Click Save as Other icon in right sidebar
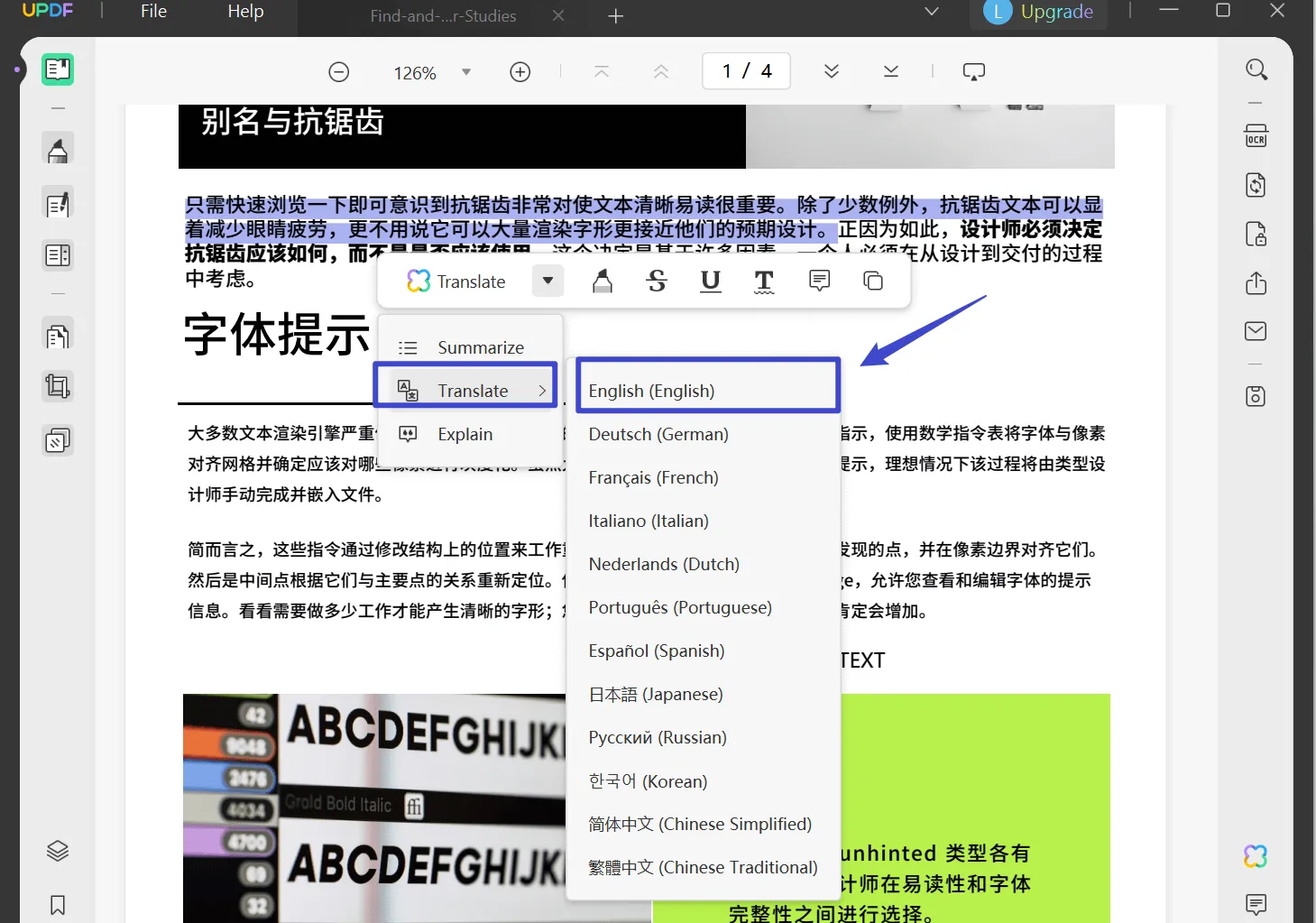 (x=1256, y=396)
